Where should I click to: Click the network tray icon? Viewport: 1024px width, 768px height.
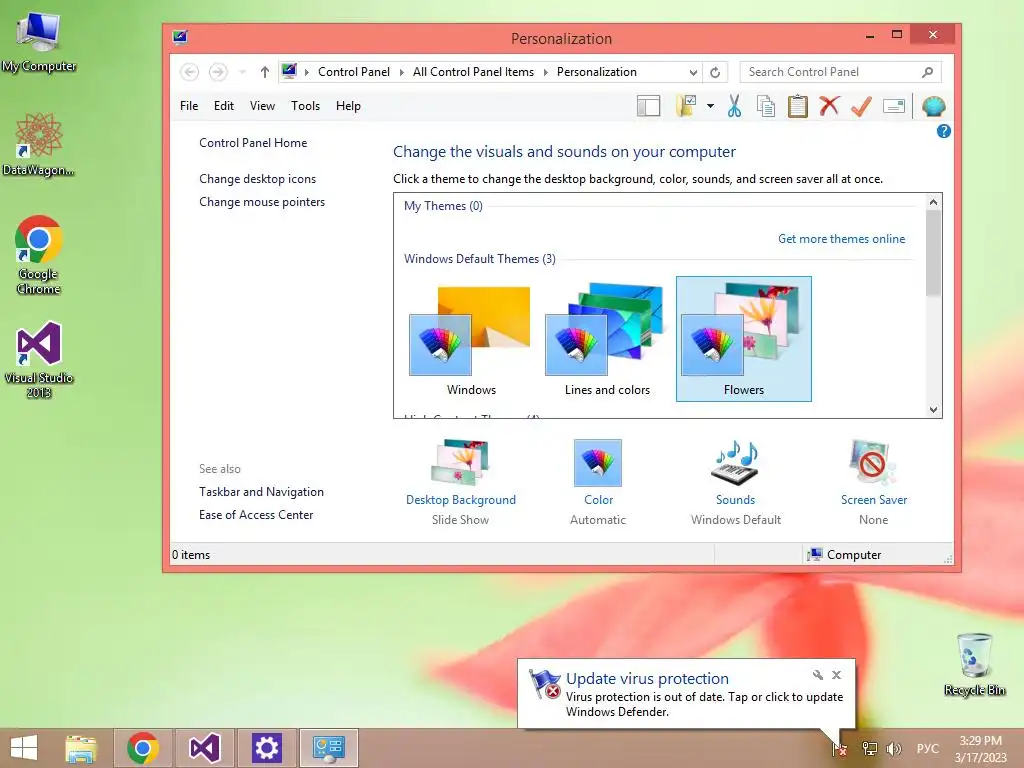pyautogui.click(x=869, y=748)
